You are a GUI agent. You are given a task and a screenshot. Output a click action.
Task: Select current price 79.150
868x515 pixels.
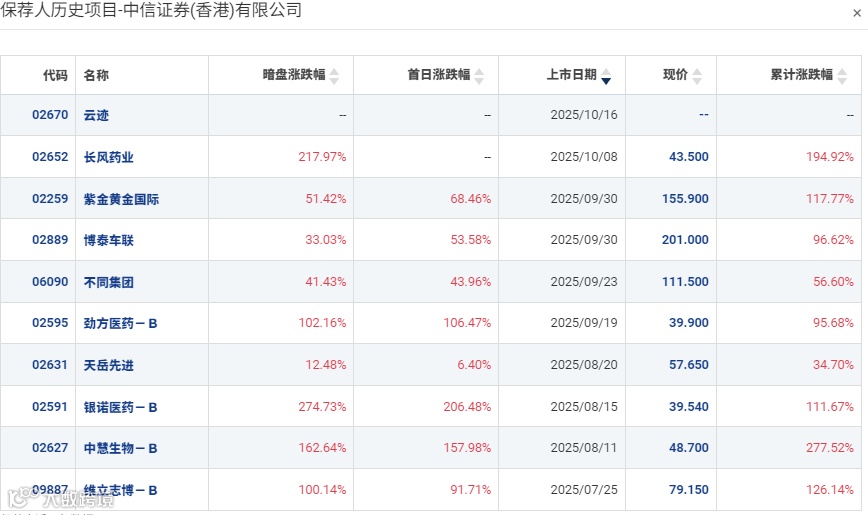[x=689, y=490]
